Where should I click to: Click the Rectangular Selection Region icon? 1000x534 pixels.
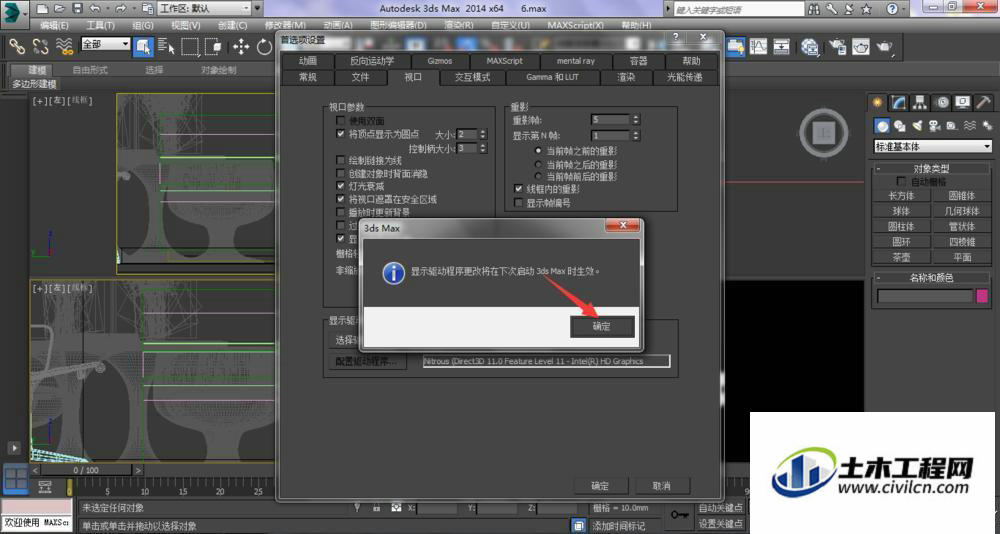189,47
